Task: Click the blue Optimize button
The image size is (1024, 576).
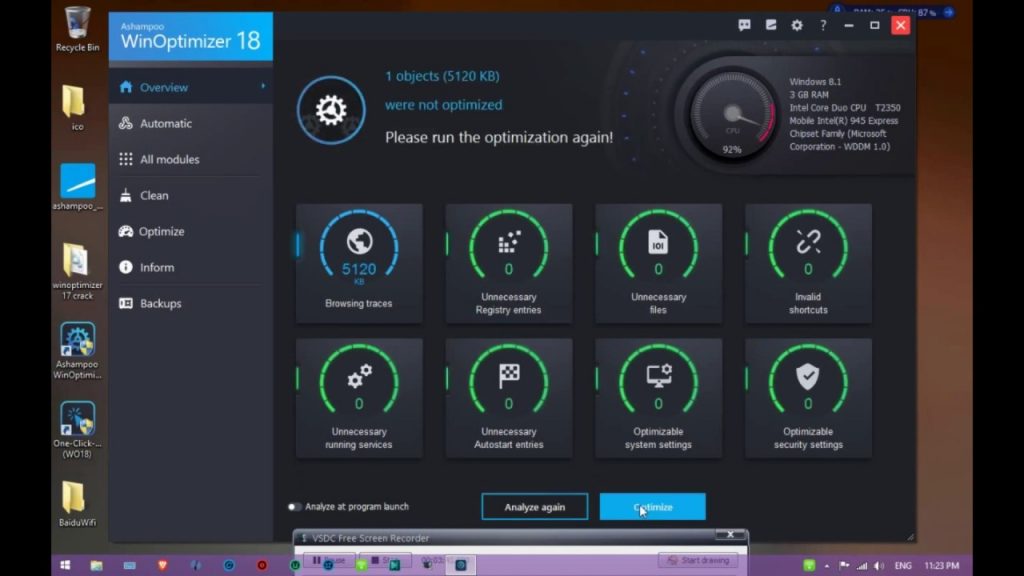Action: tap(652, 507)
